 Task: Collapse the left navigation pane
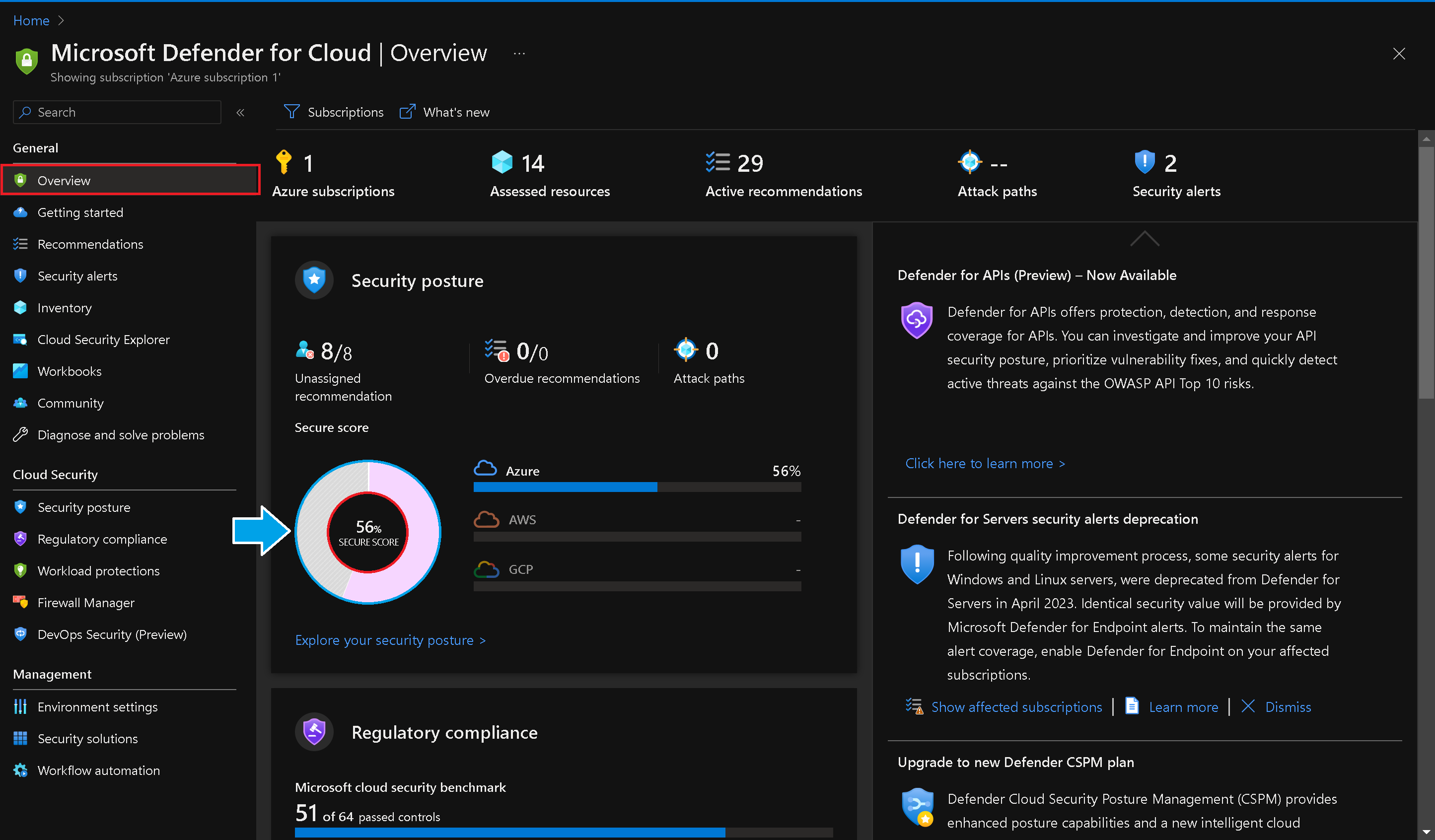(240, 112)
